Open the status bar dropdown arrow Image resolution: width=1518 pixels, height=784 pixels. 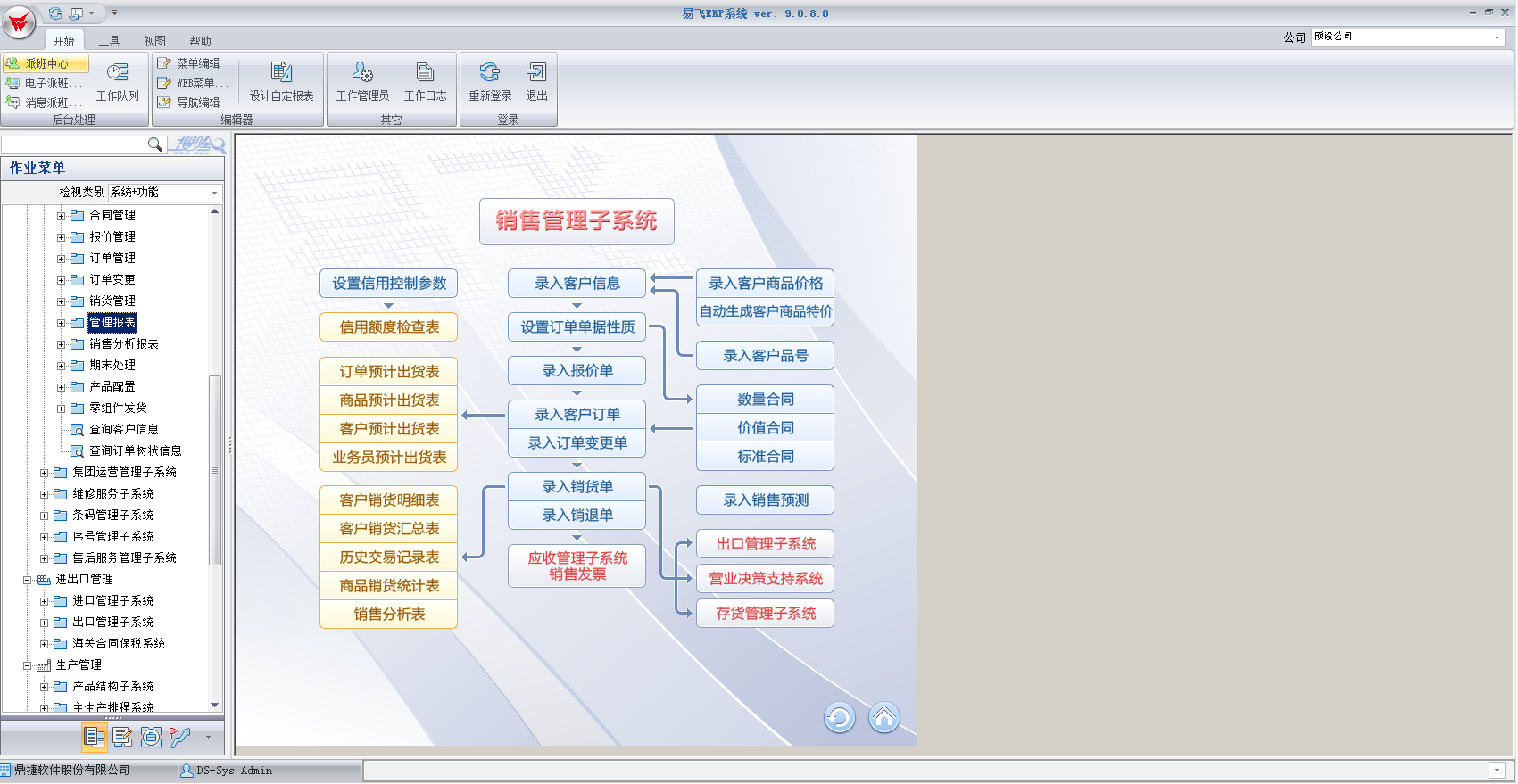pos(1497,771)
